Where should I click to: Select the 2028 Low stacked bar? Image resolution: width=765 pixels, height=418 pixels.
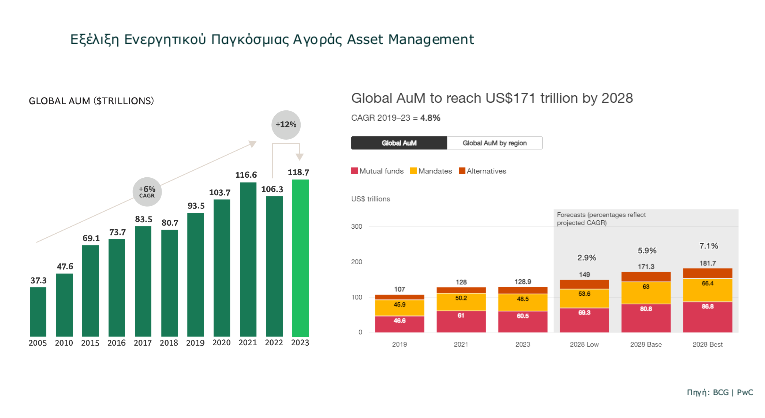(x=585, y=306)
